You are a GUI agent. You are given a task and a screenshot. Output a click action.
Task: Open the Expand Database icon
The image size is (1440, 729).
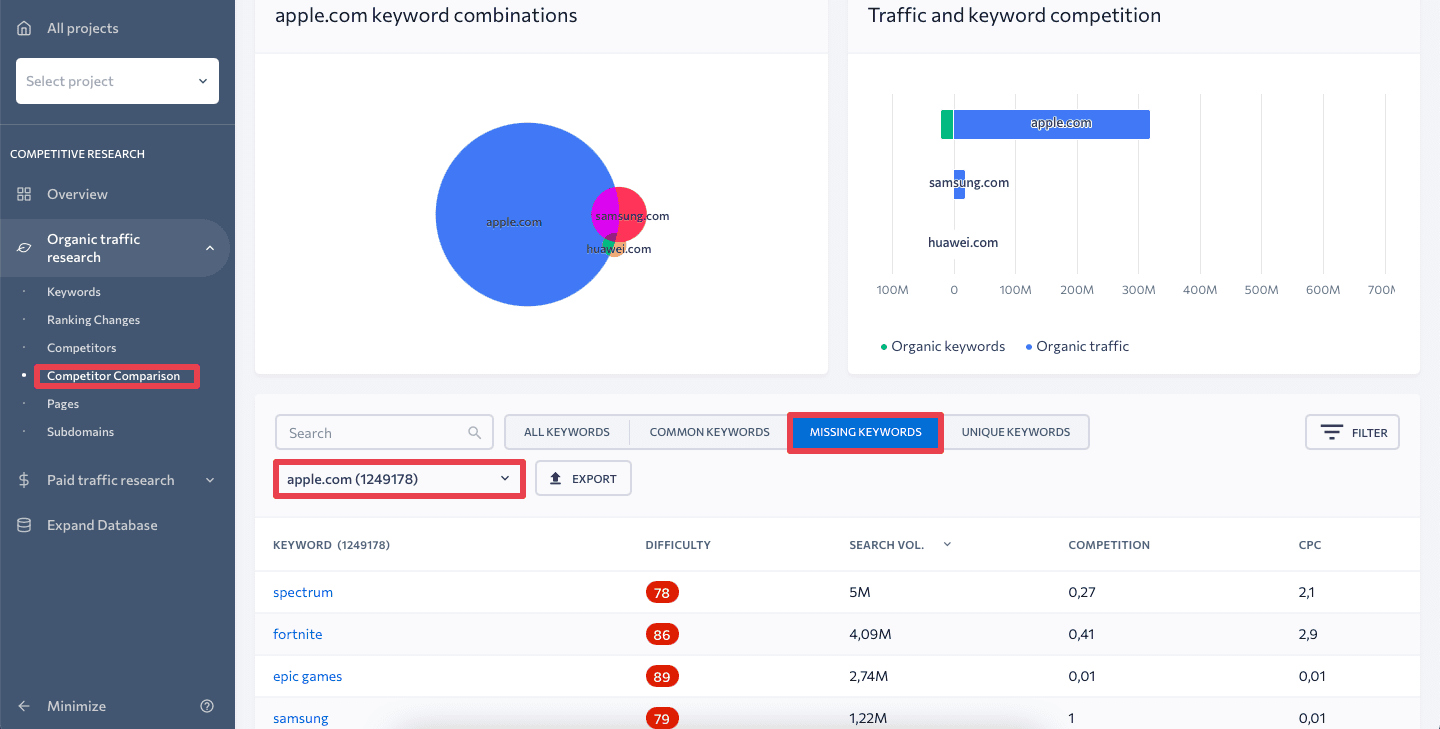coord(24,525)
